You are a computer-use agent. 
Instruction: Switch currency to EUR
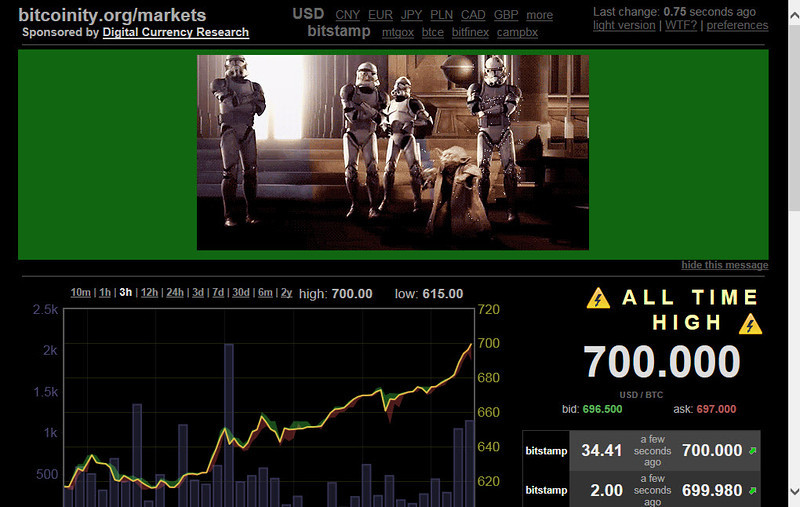[x=380, y=15]
